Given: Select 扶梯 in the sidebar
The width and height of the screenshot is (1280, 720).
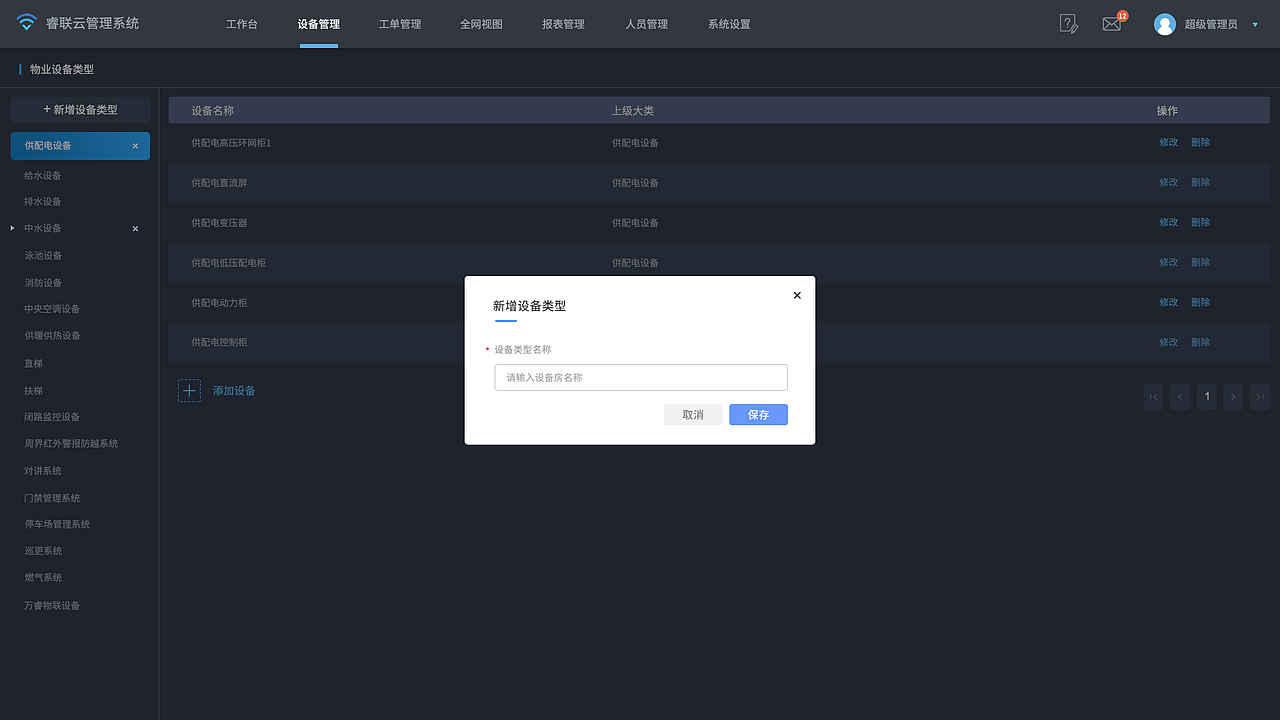Looking at the screenshot, I should 33,391.
